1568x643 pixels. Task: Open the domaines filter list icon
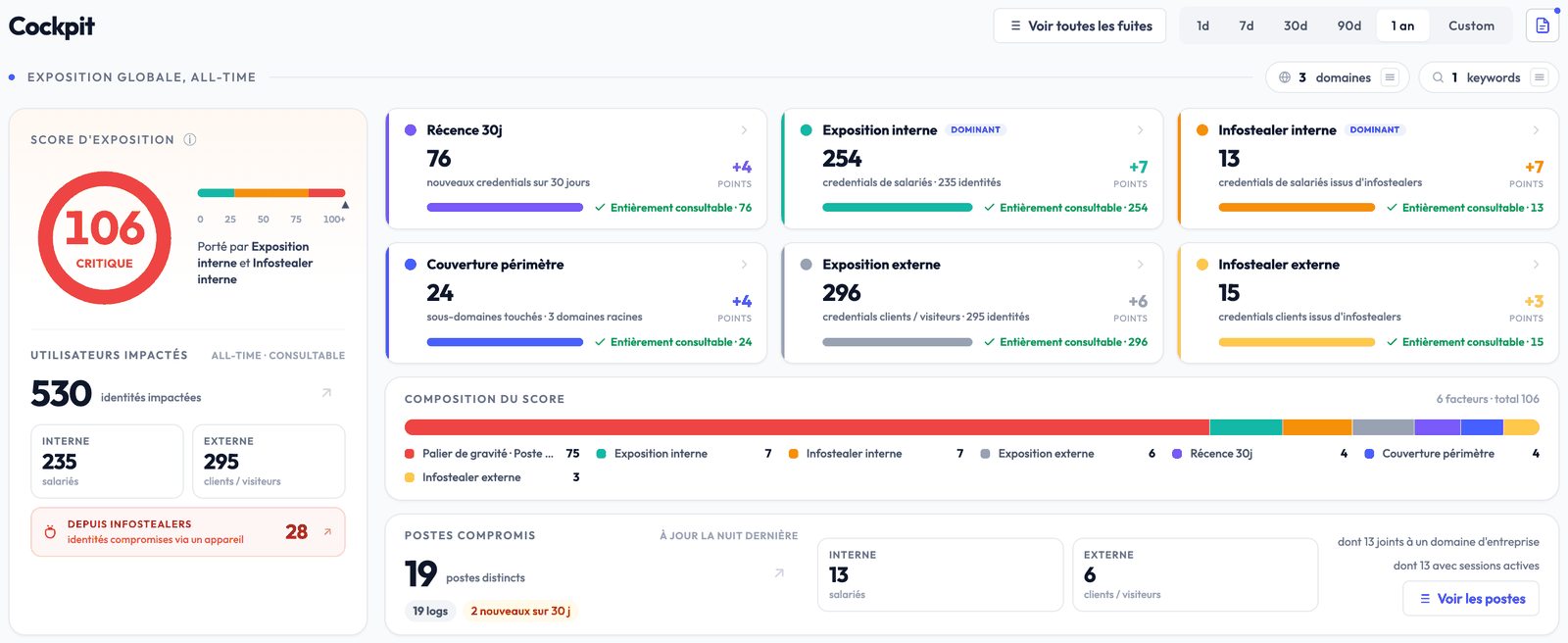point(1390,77)
